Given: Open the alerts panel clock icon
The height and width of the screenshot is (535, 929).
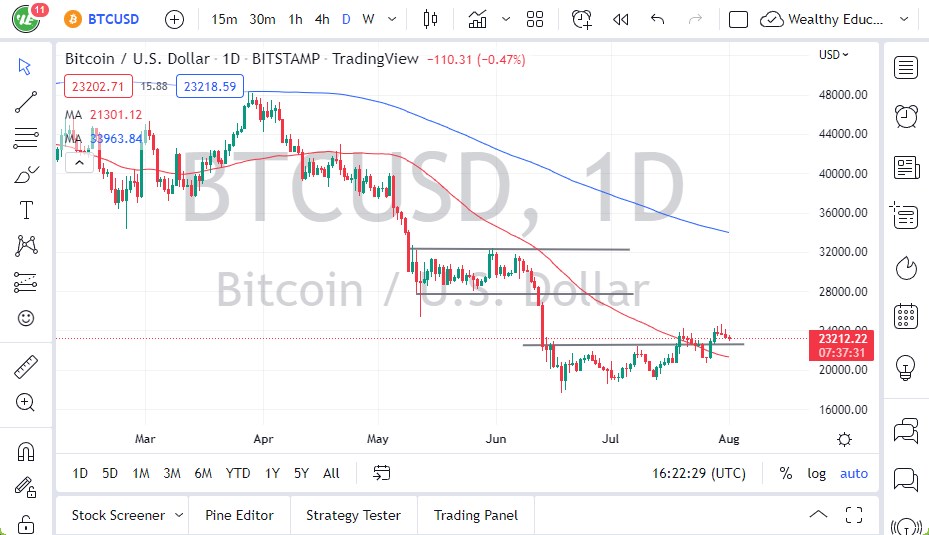Looking at the screenshot, I should tap(906, 116).
